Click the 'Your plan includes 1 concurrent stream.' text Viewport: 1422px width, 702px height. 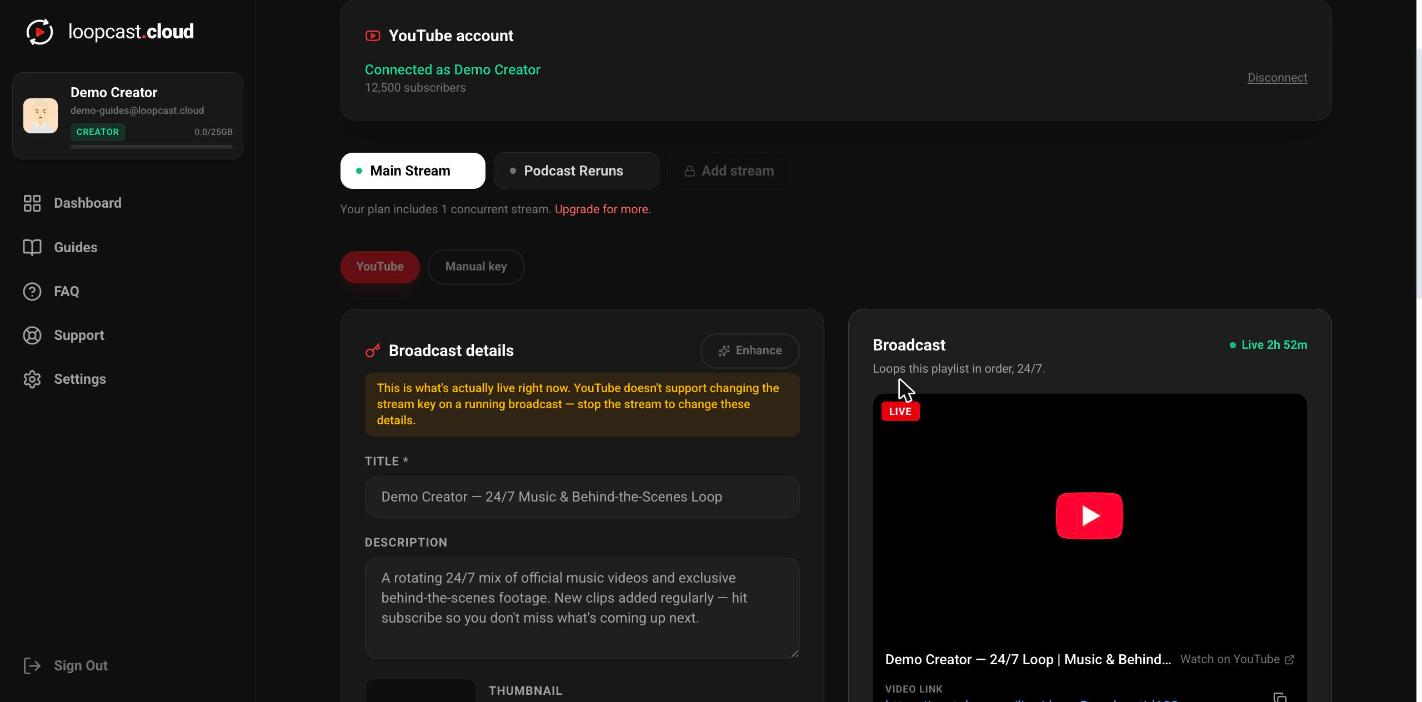point(446,209)
